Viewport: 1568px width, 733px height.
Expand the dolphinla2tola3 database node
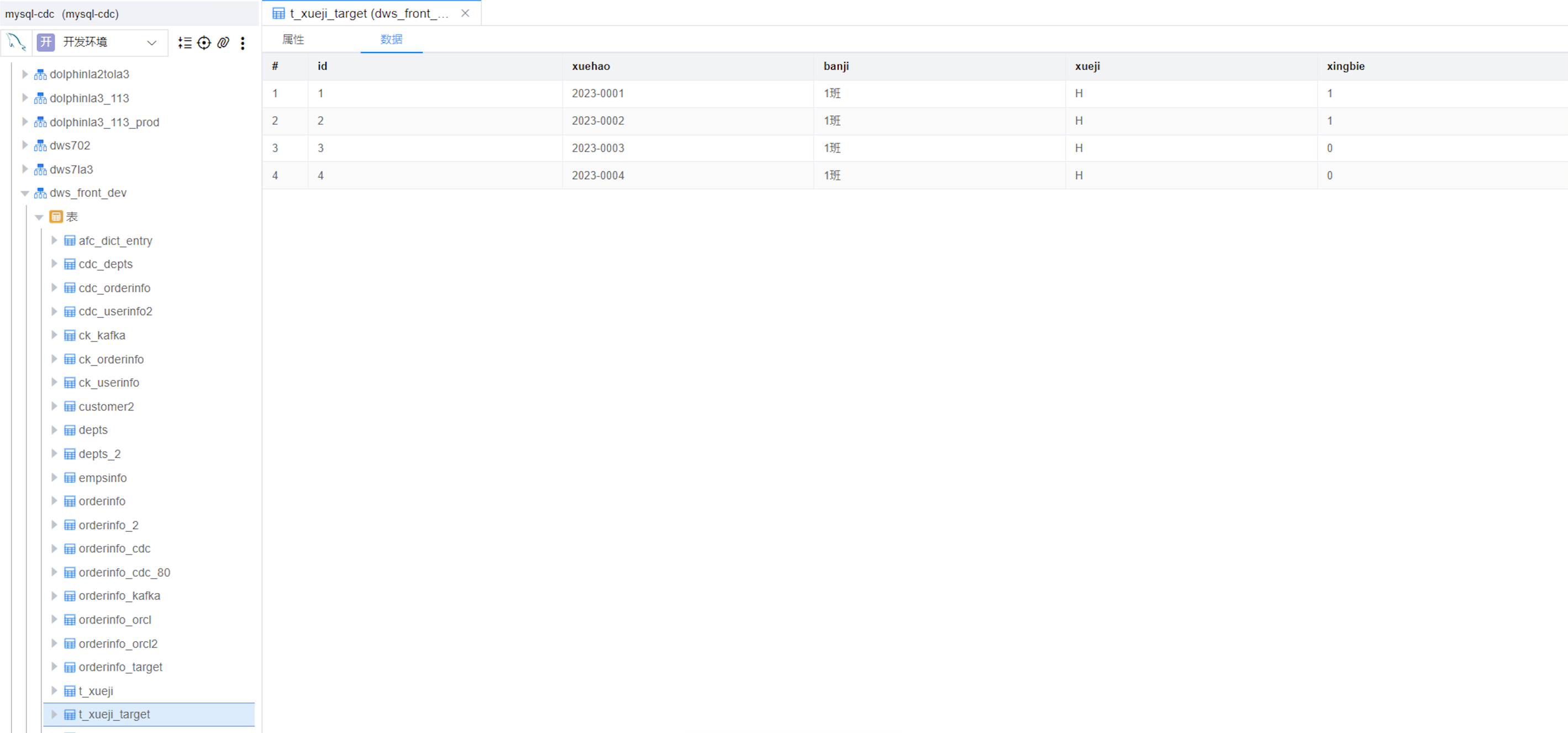tap(25, 74)
